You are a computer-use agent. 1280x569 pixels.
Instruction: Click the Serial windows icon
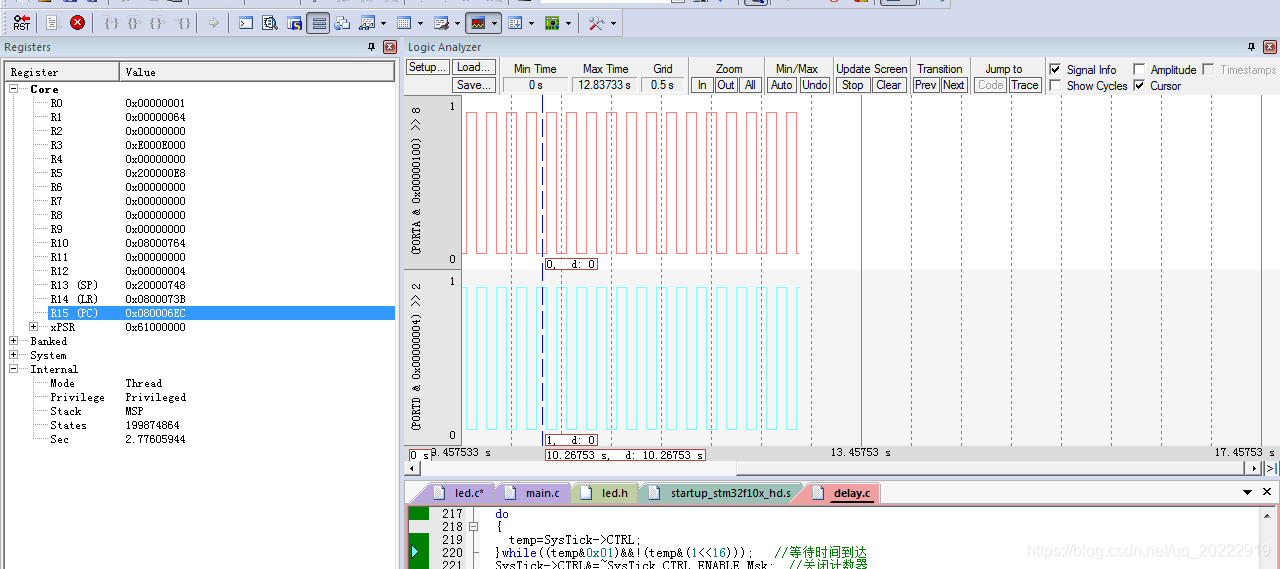click(441, 23)
